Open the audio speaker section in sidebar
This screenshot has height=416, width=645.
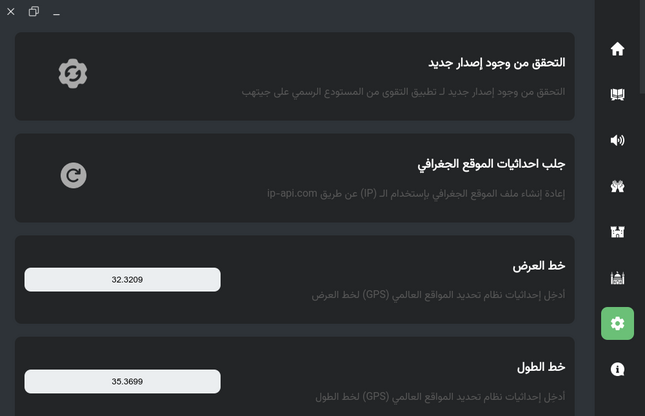(x=617, y=140)
